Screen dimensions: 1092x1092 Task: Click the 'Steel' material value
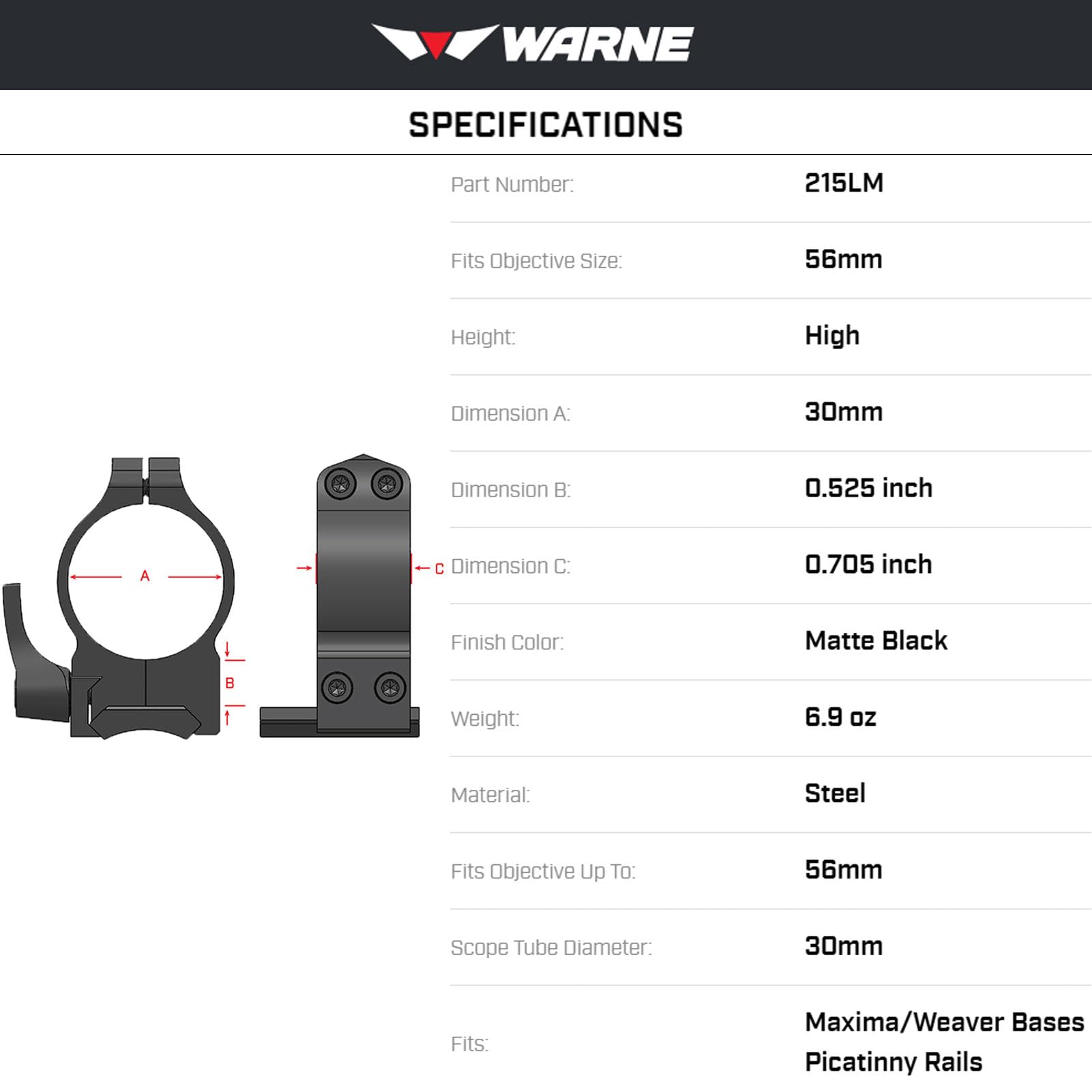835,794
